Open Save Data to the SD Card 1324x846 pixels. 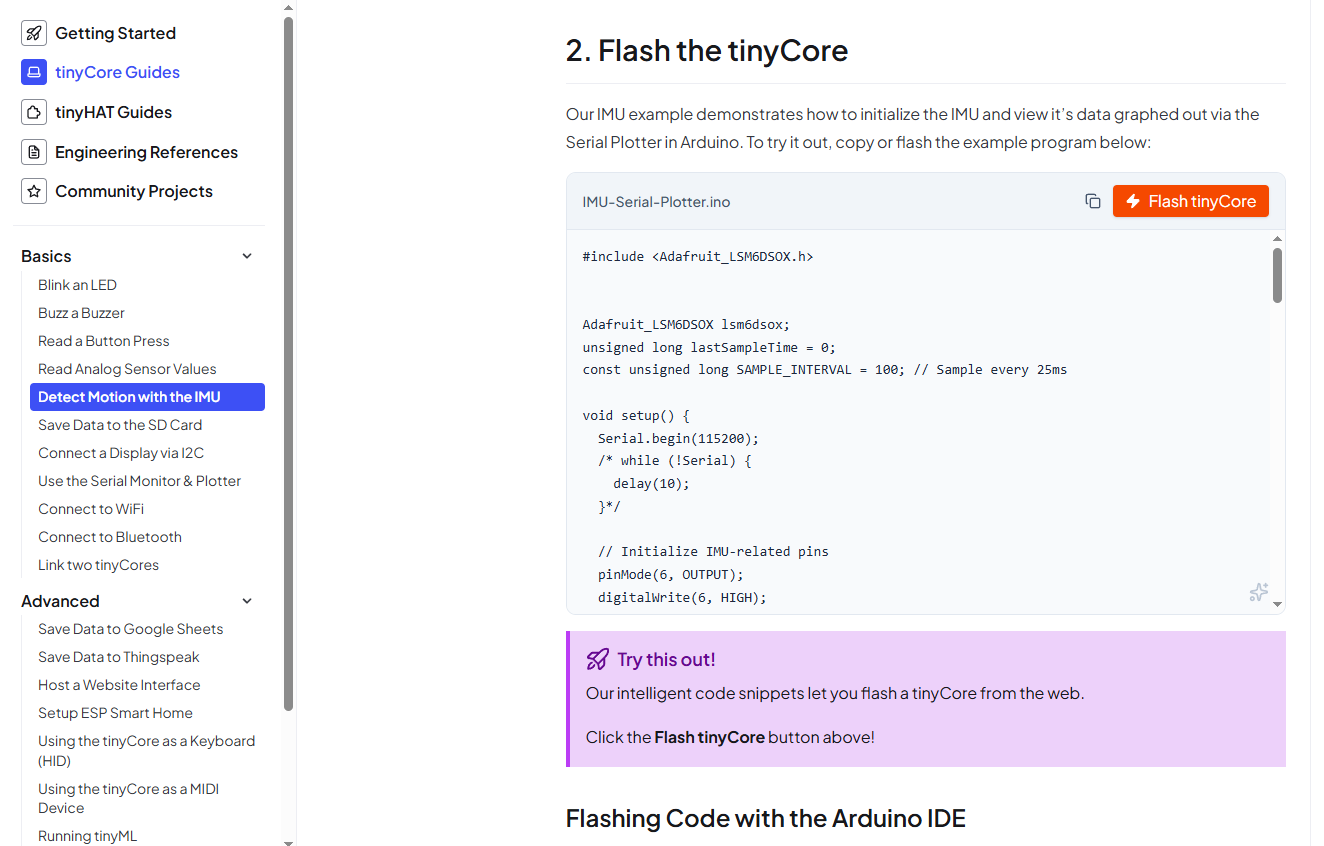[x=120, y=425]
